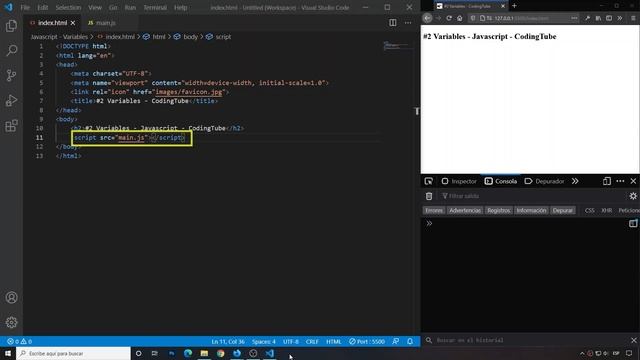Clear the console with the trash icon
Viewport: 640px width, 360px height.
tap(429, 196)
